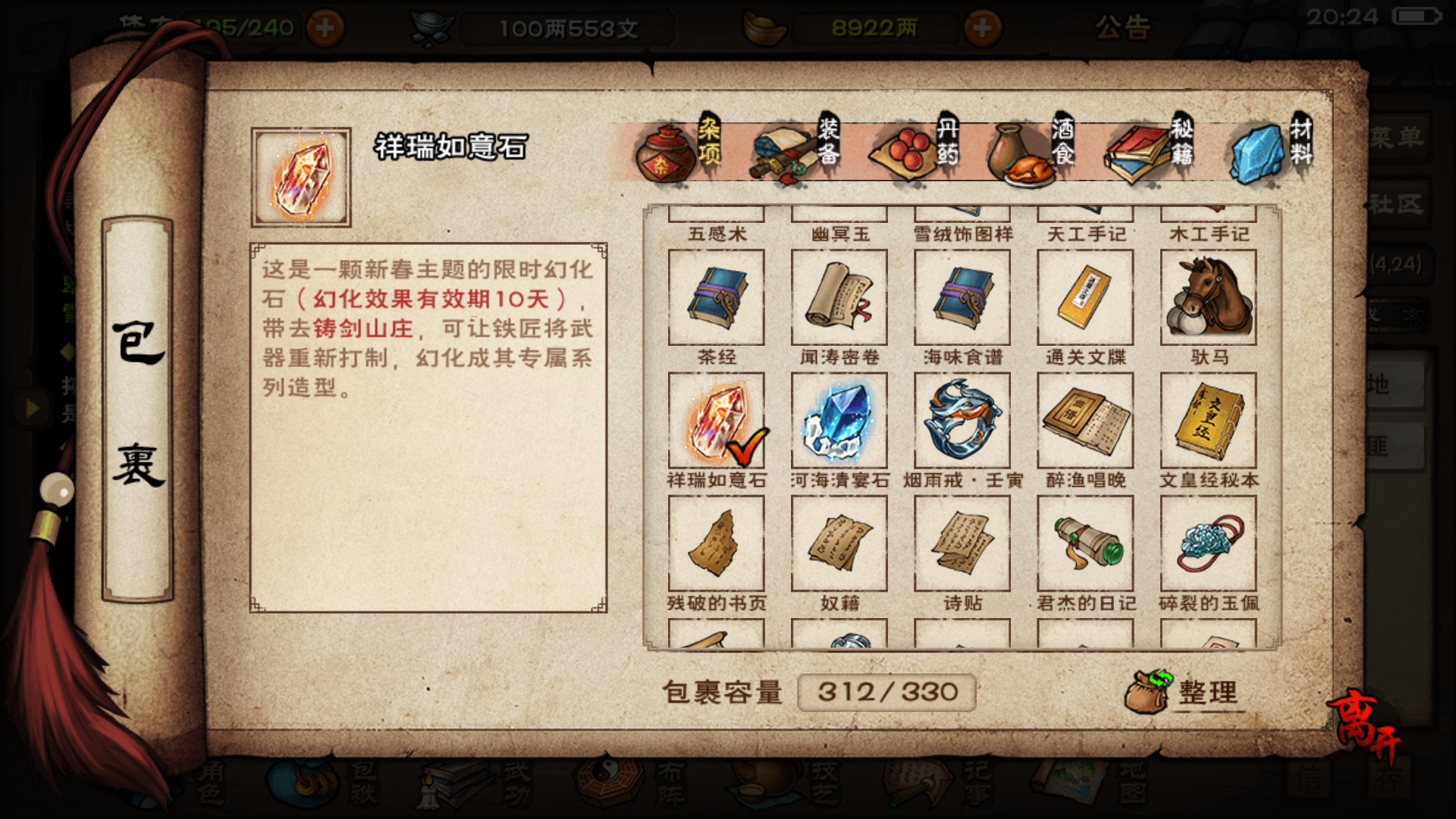1456x819 pixels.
Task: Select the 驮马 horse item
Action: 1208,297
